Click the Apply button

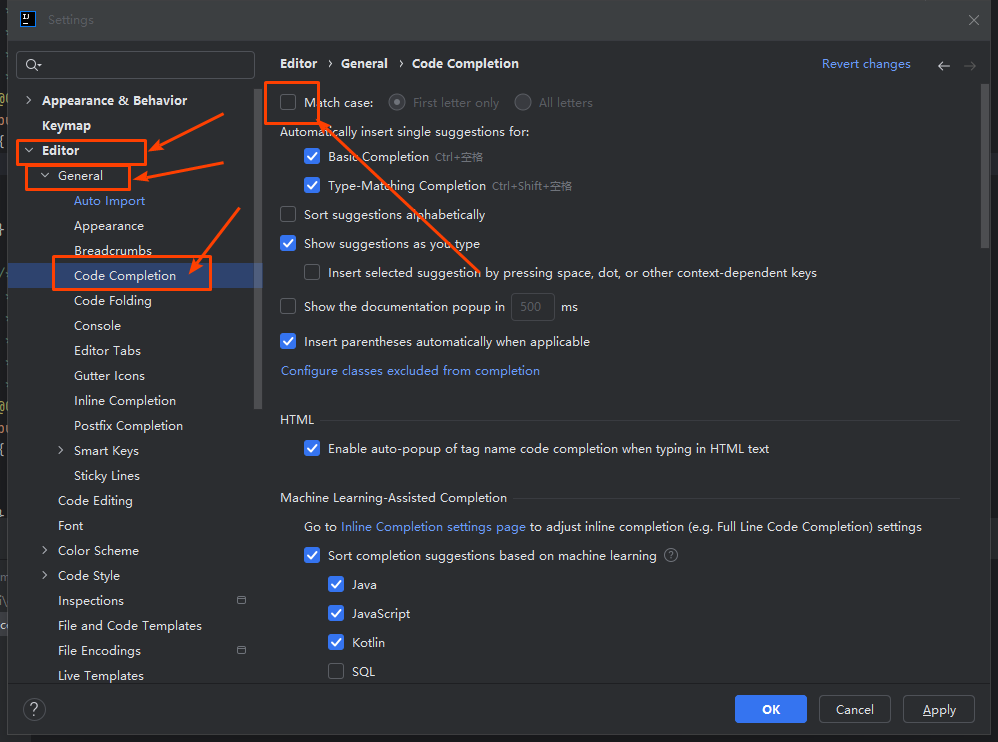tap(939, 709)
